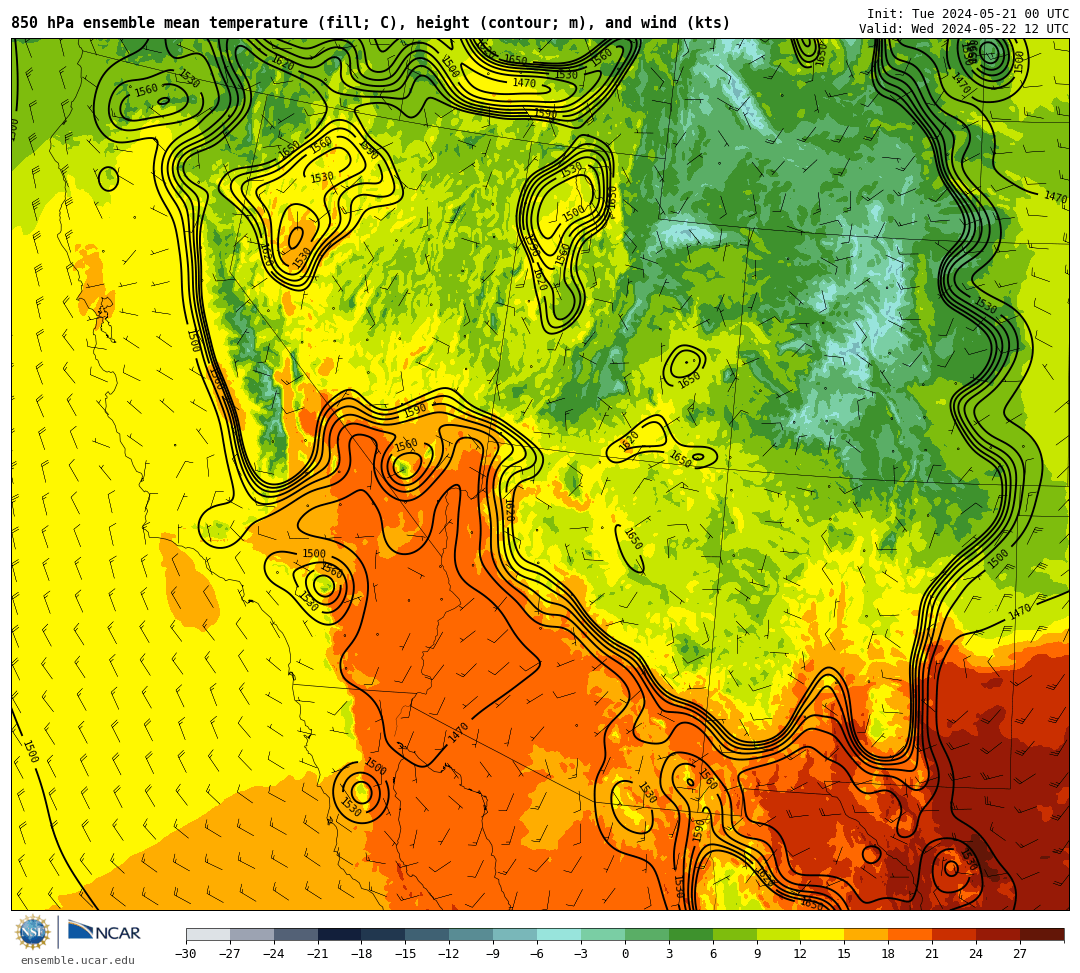Click the -9 colorbar tick label
This screenshot has height=973, width=1080.
(492, 954)
